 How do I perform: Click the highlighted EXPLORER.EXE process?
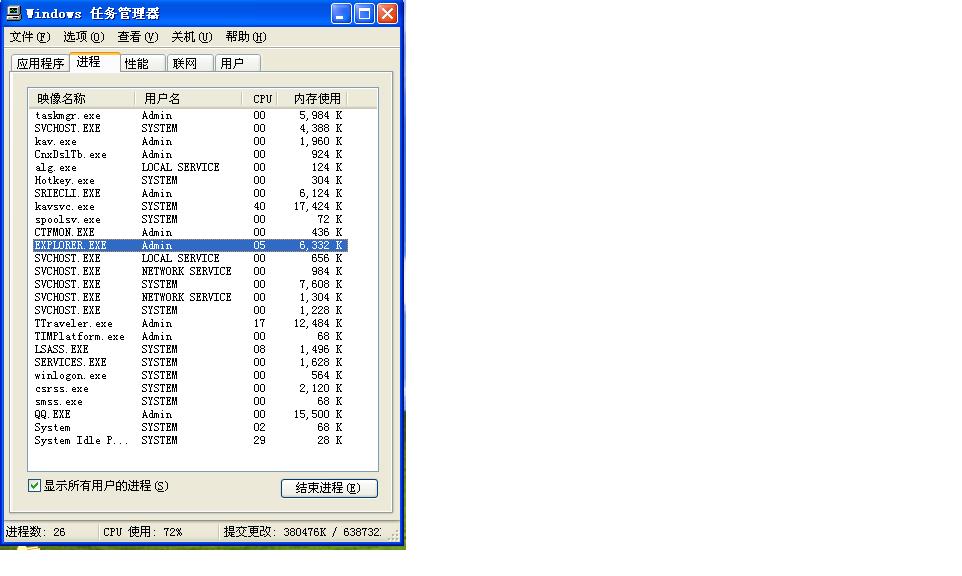(x=189, y=245)
